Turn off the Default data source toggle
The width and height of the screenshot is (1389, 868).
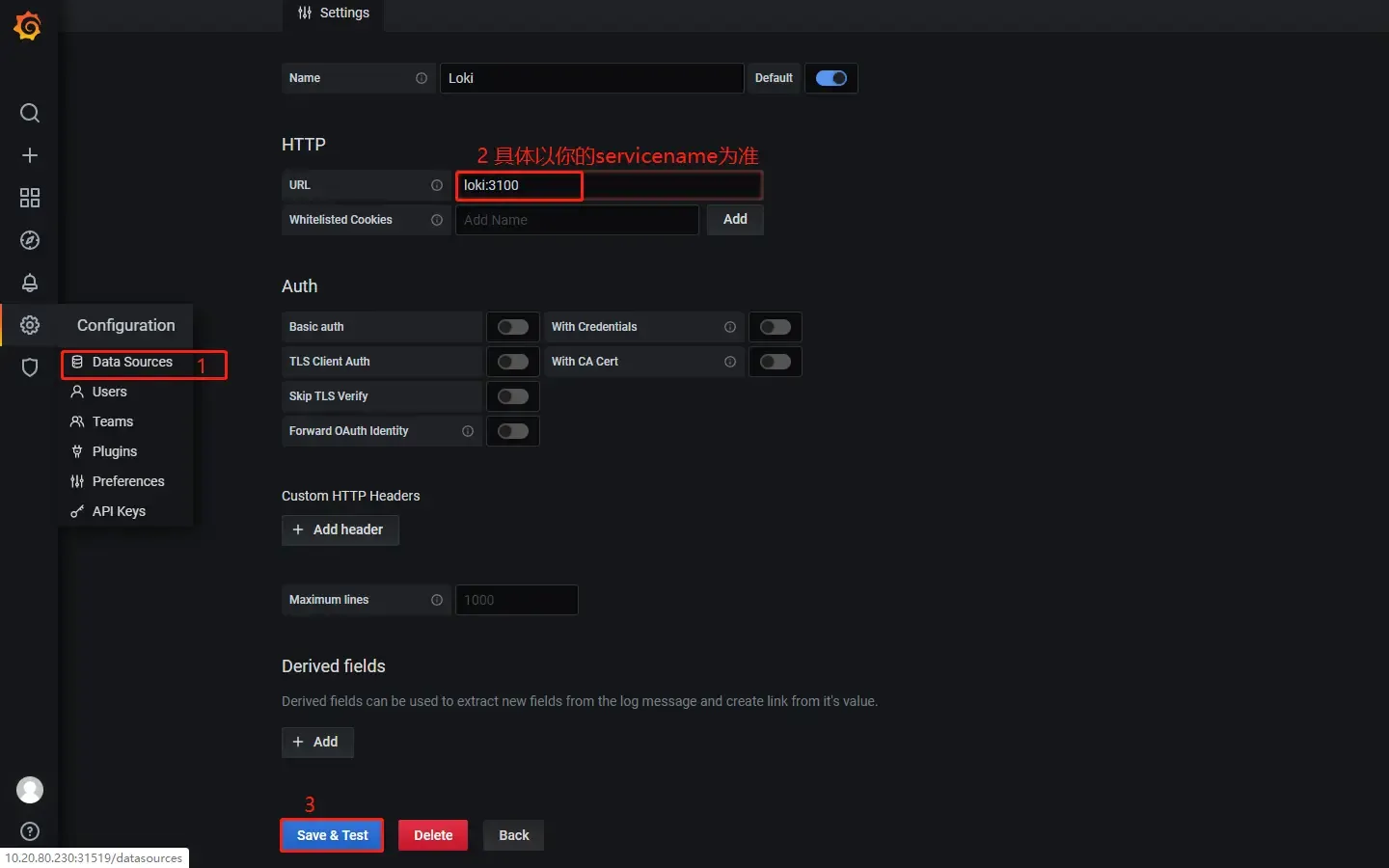click(x=831, y=78)
